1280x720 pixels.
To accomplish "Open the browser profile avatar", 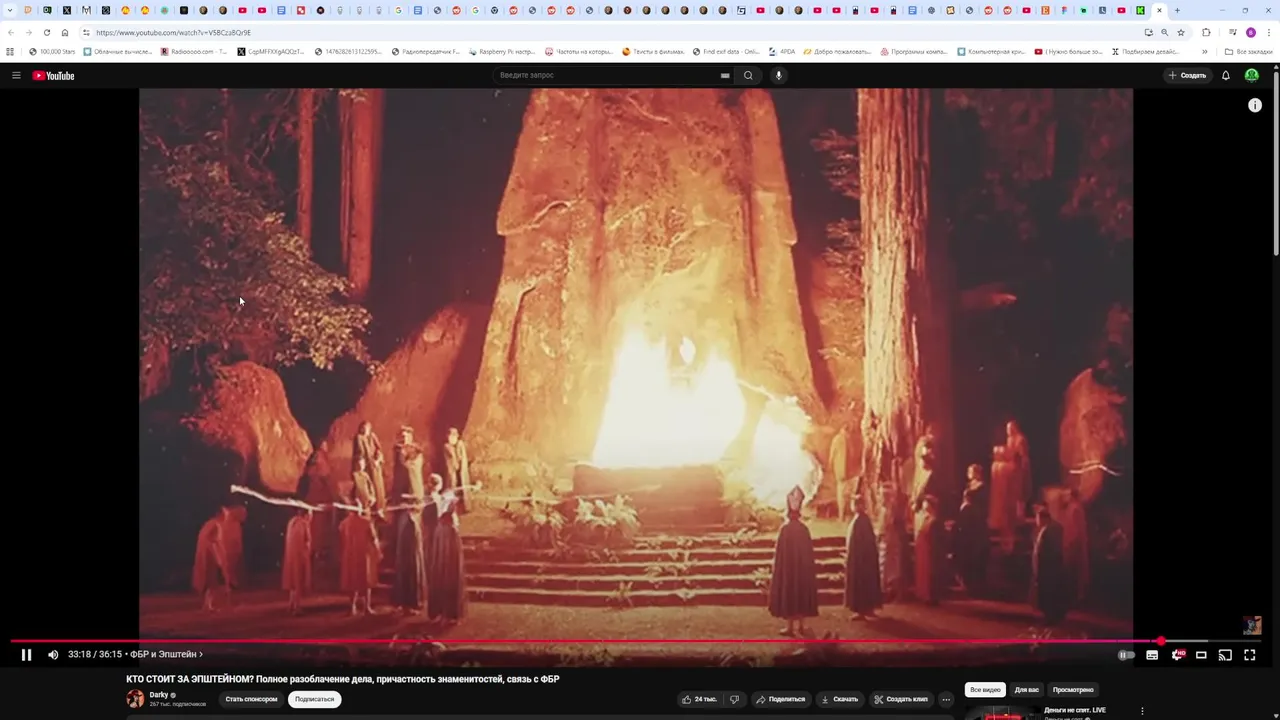I will (1251, 32).
